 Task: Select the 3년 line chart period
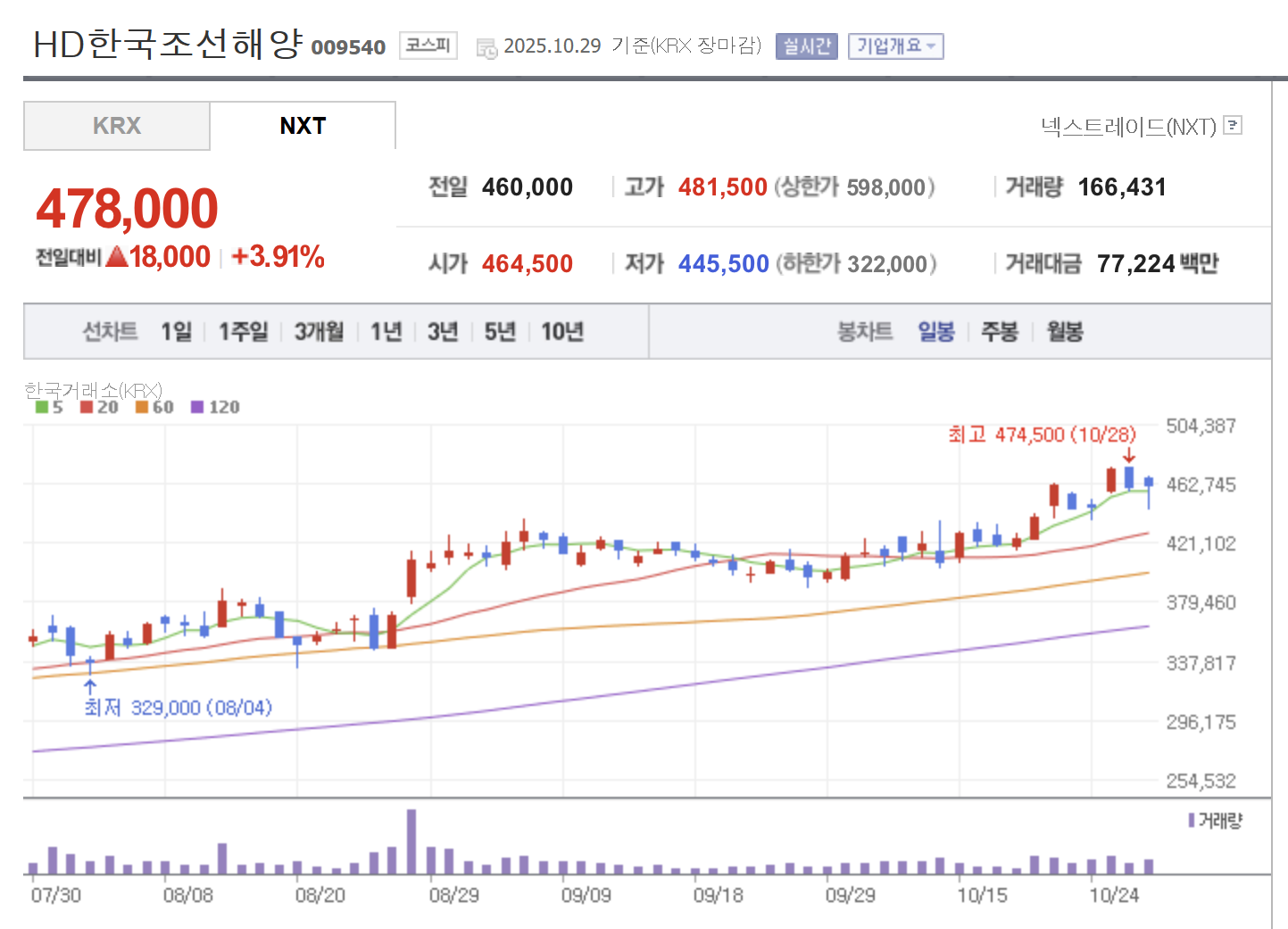click(443, 332)
